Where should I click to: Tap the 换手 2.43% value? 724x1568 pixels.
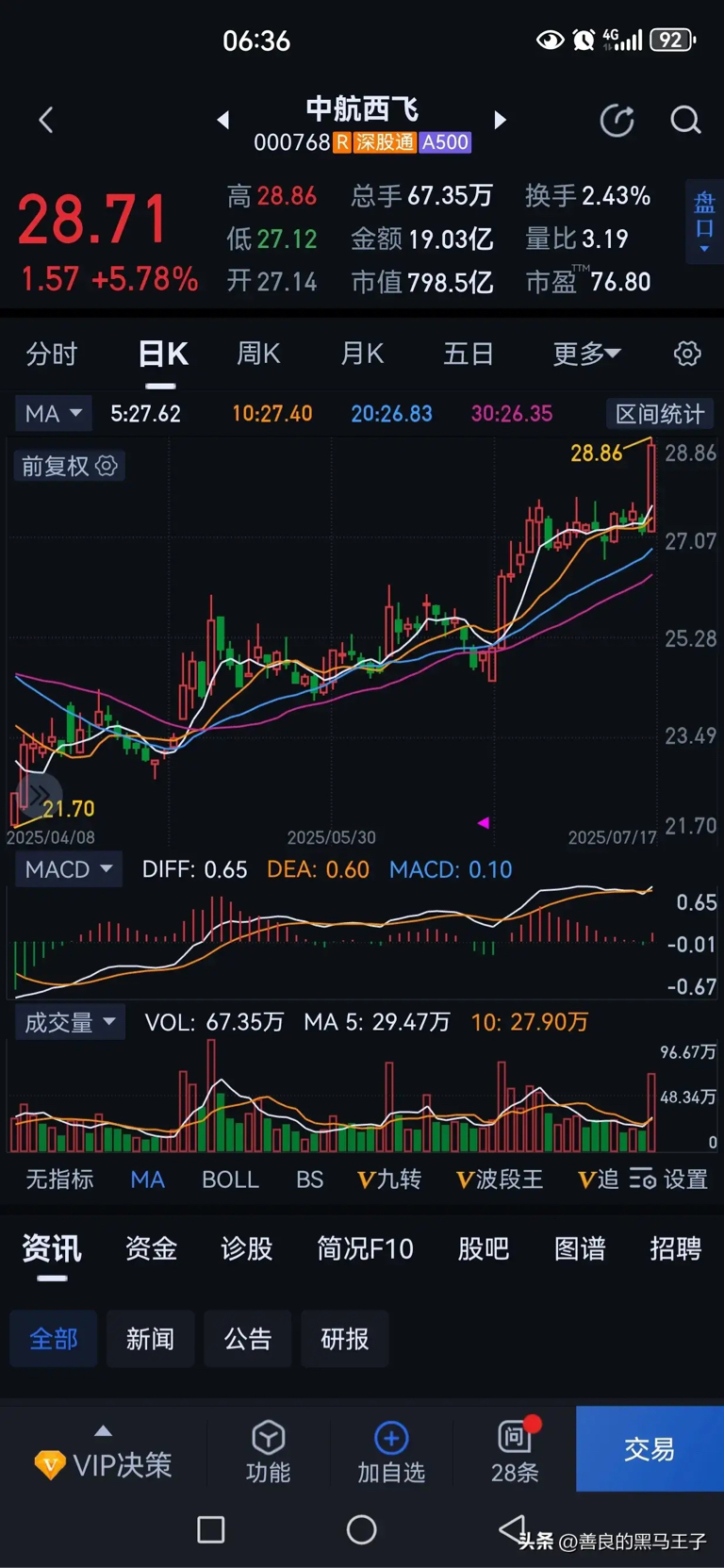588,195
